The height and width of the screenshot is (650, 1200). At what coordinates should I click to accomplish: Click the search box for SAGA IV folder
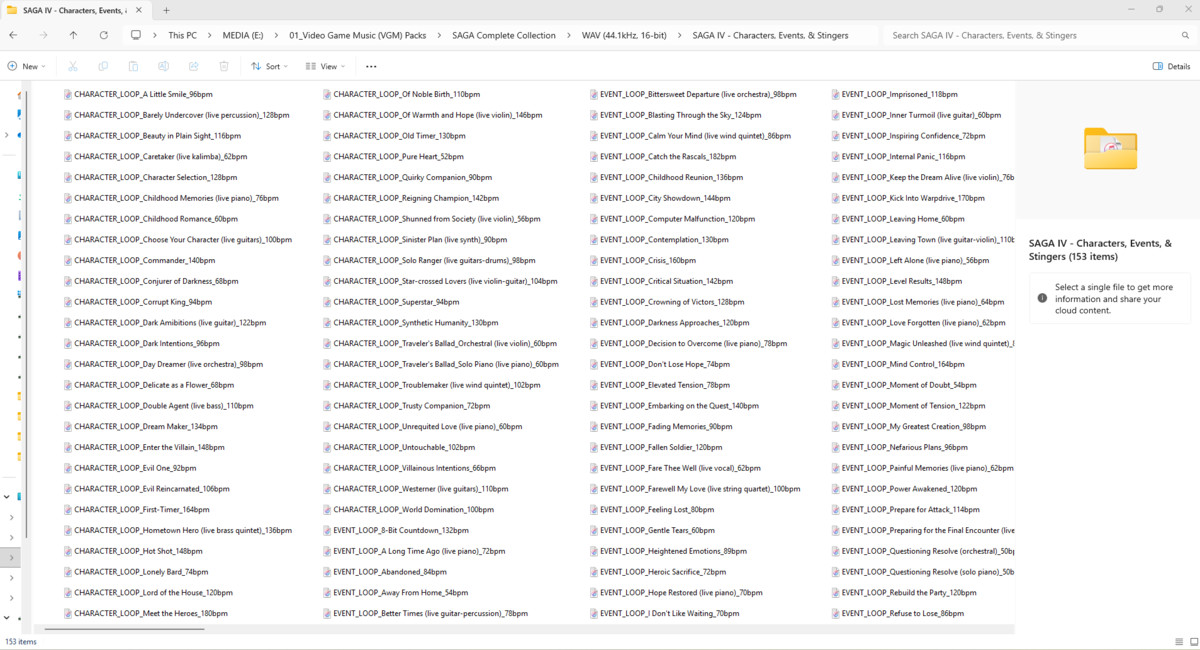1035,35
